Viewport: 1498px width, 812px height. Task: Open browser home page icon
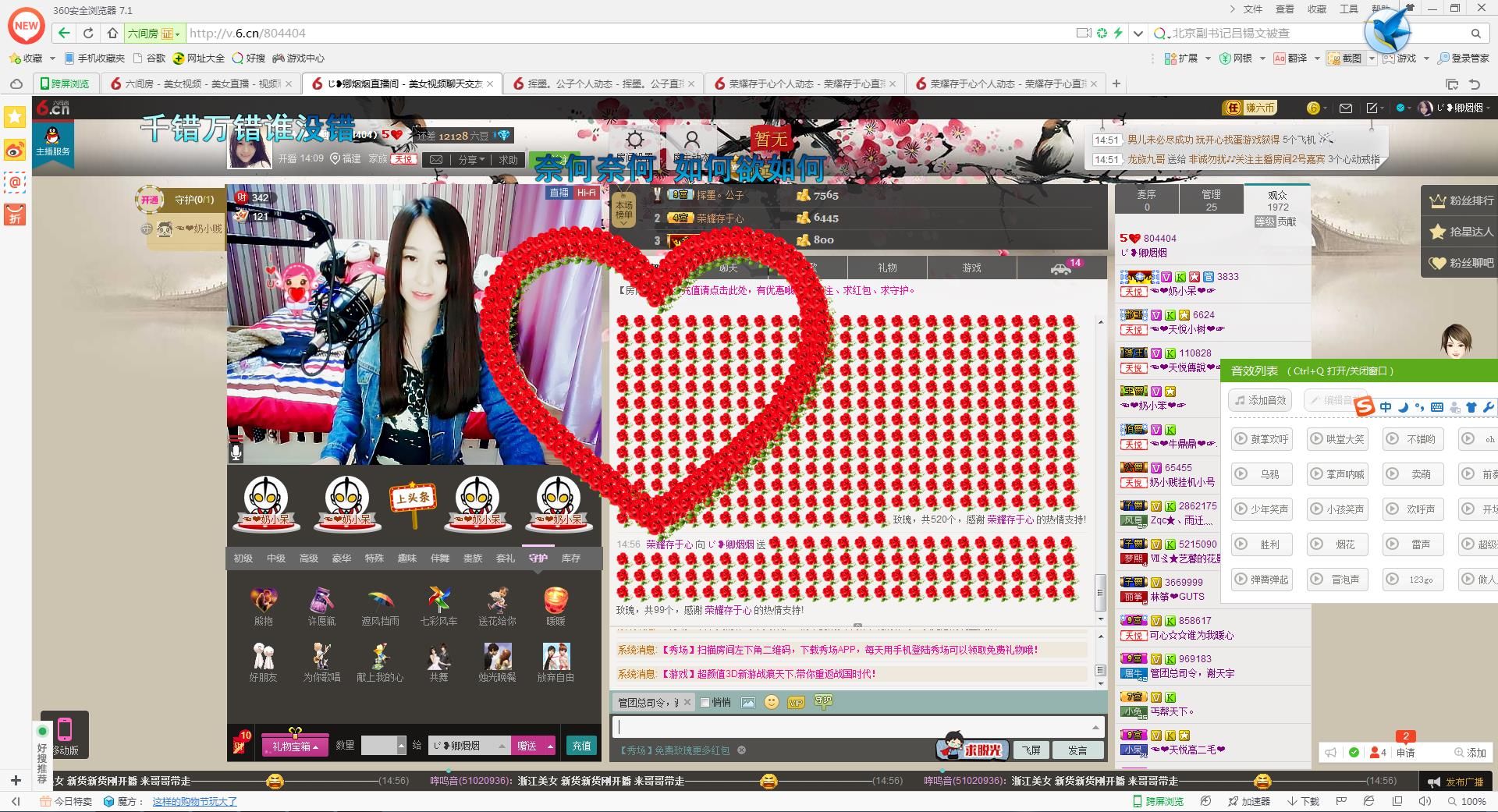112,34
